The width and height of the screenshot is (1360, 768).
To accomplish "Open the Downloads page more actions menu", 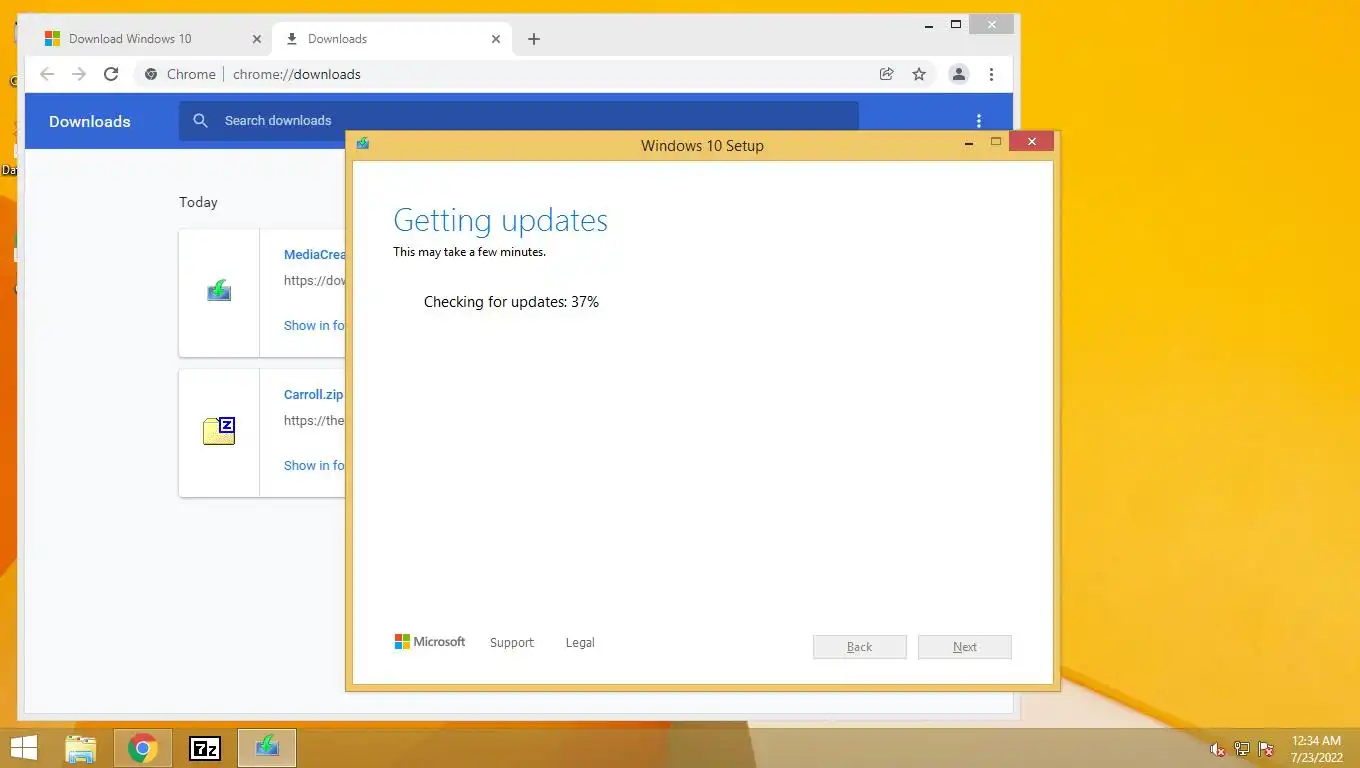I will click(x=979, y=121).
